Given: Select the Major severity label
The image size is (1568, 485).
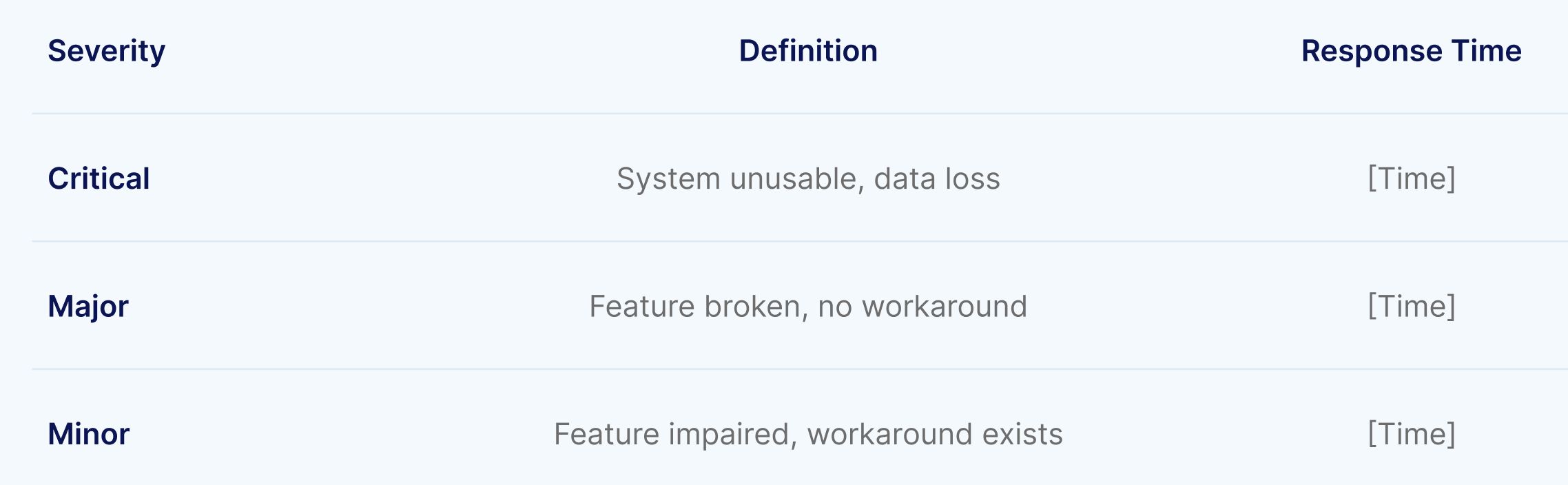Looking at the screenshot, I should (x=88, y=307).
